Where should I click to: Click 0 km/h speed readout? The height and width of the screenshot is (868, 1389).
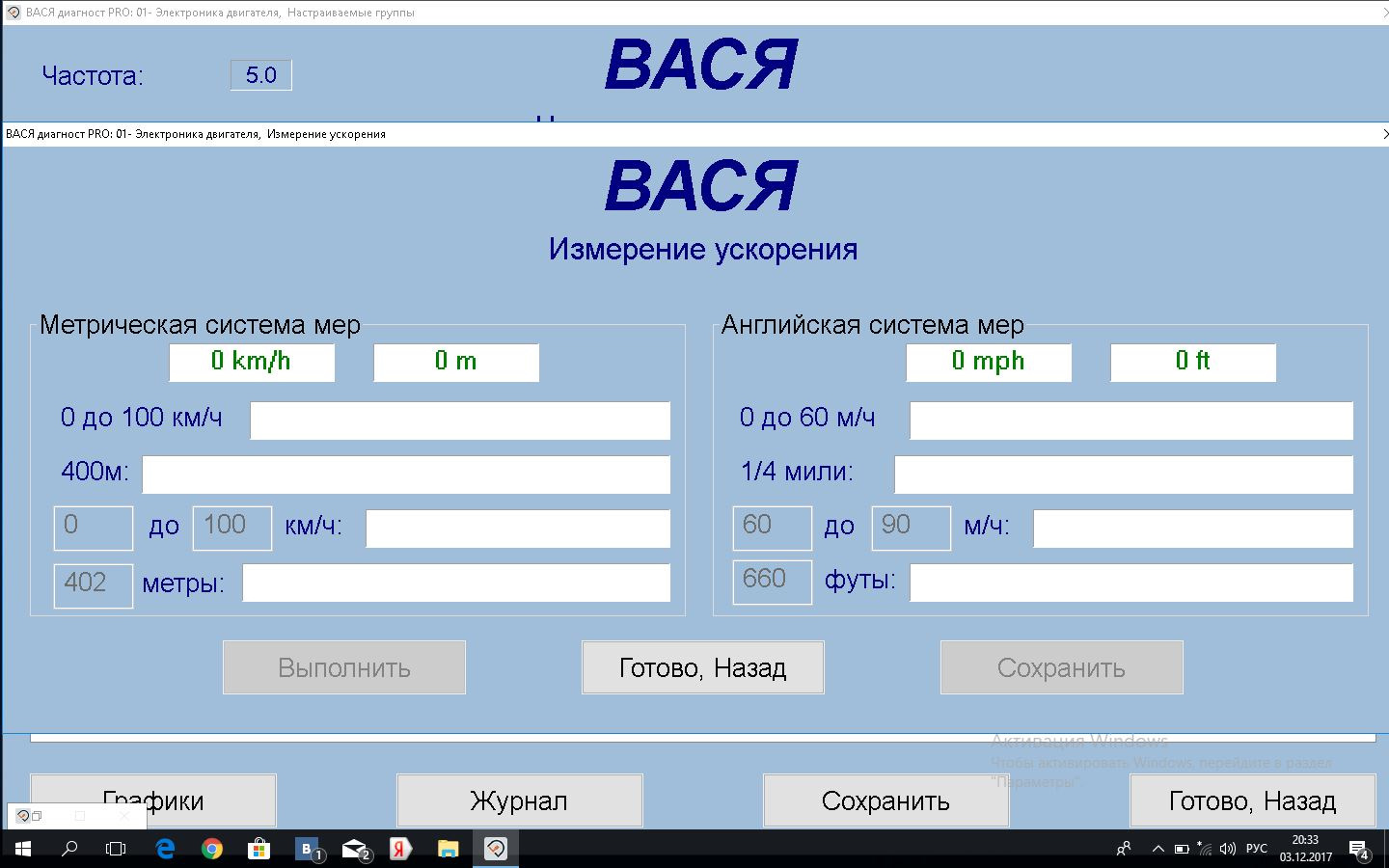[252, 362]
